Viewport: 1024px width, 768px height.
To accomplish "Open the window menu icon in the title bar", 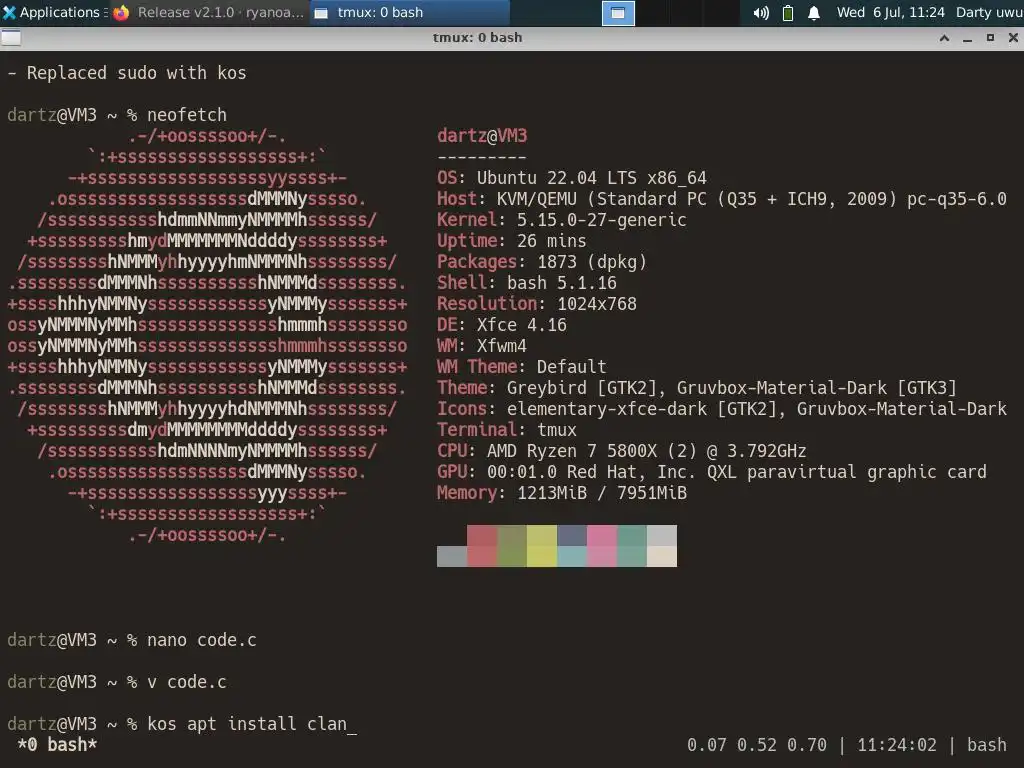I will [x=11, y=37].
